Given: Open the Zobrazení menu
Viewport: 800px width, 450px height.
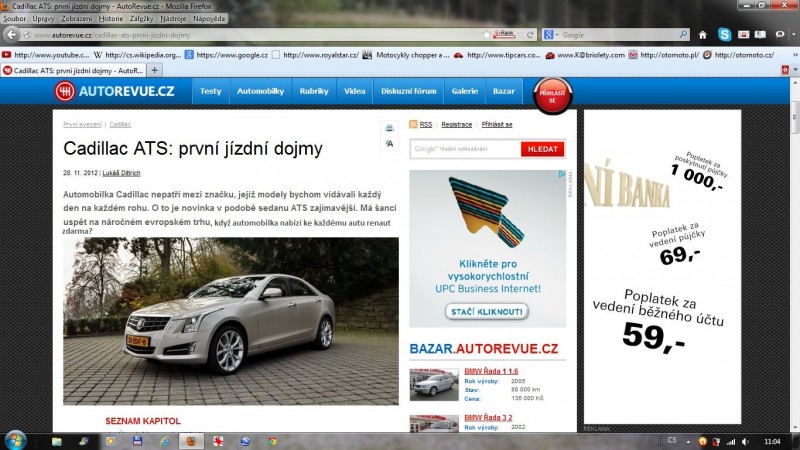Looking at the screenshot, I should coord(77,18).
